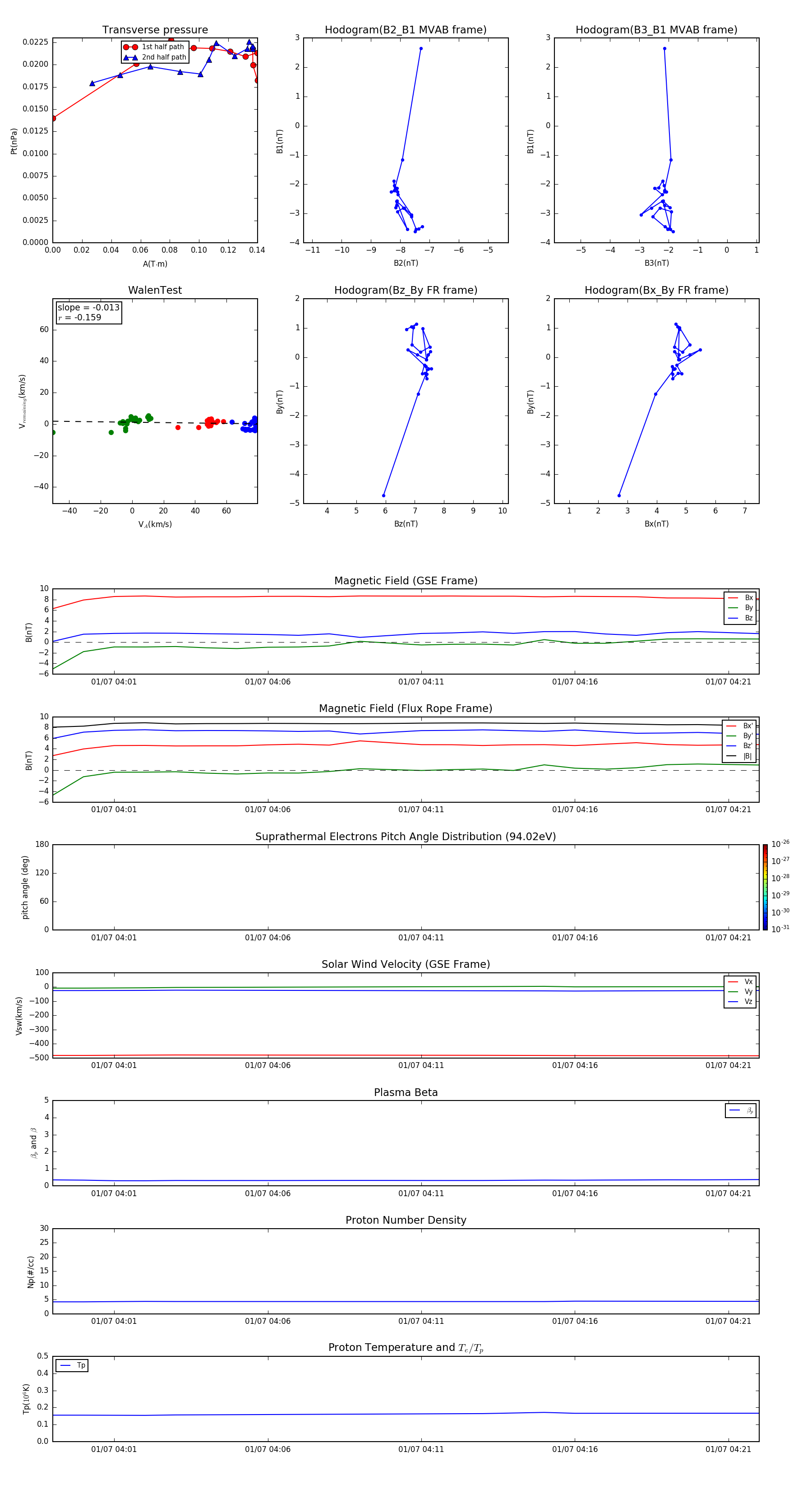
Task: Click the "Hodogram(Bz_By FR frame)" title
Action: (406, 290)
